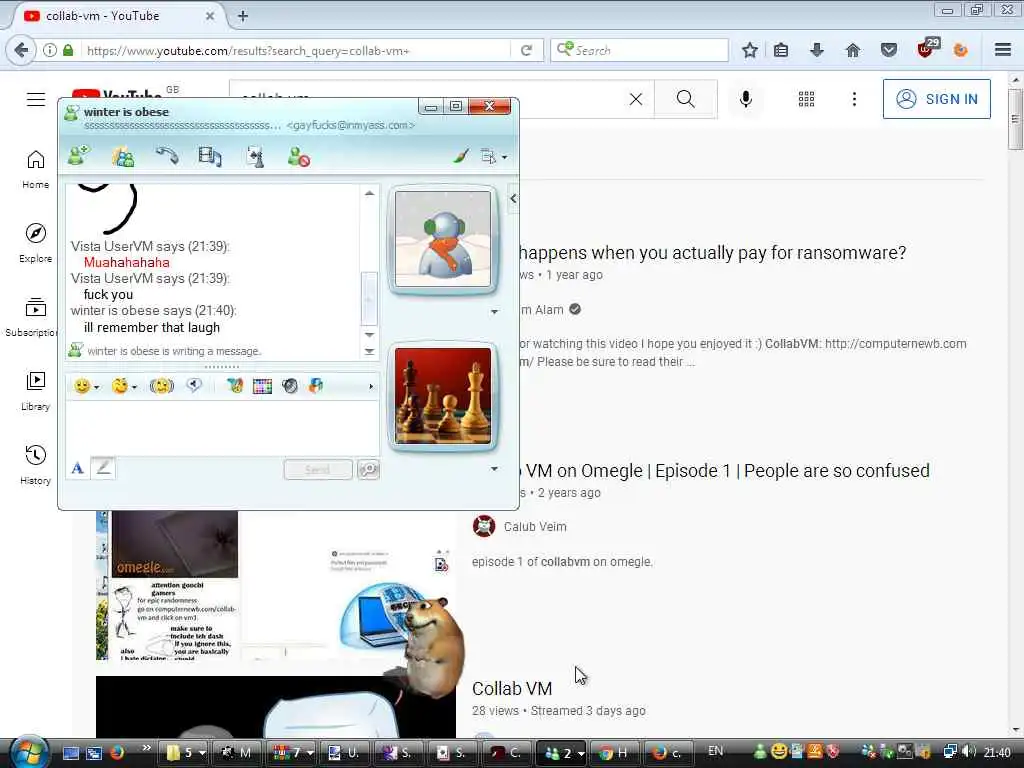Click the contact's snowman display picture

[x=443, y=239]
